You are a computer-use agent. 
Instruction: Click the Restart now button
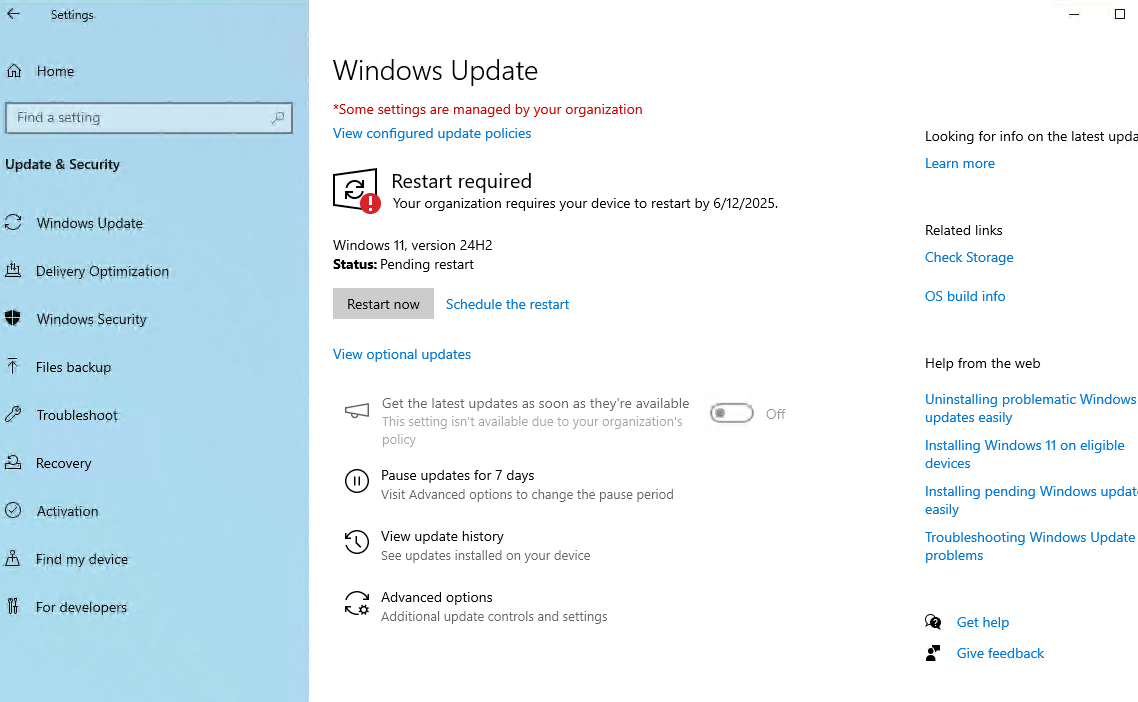(x=383, y=303)
